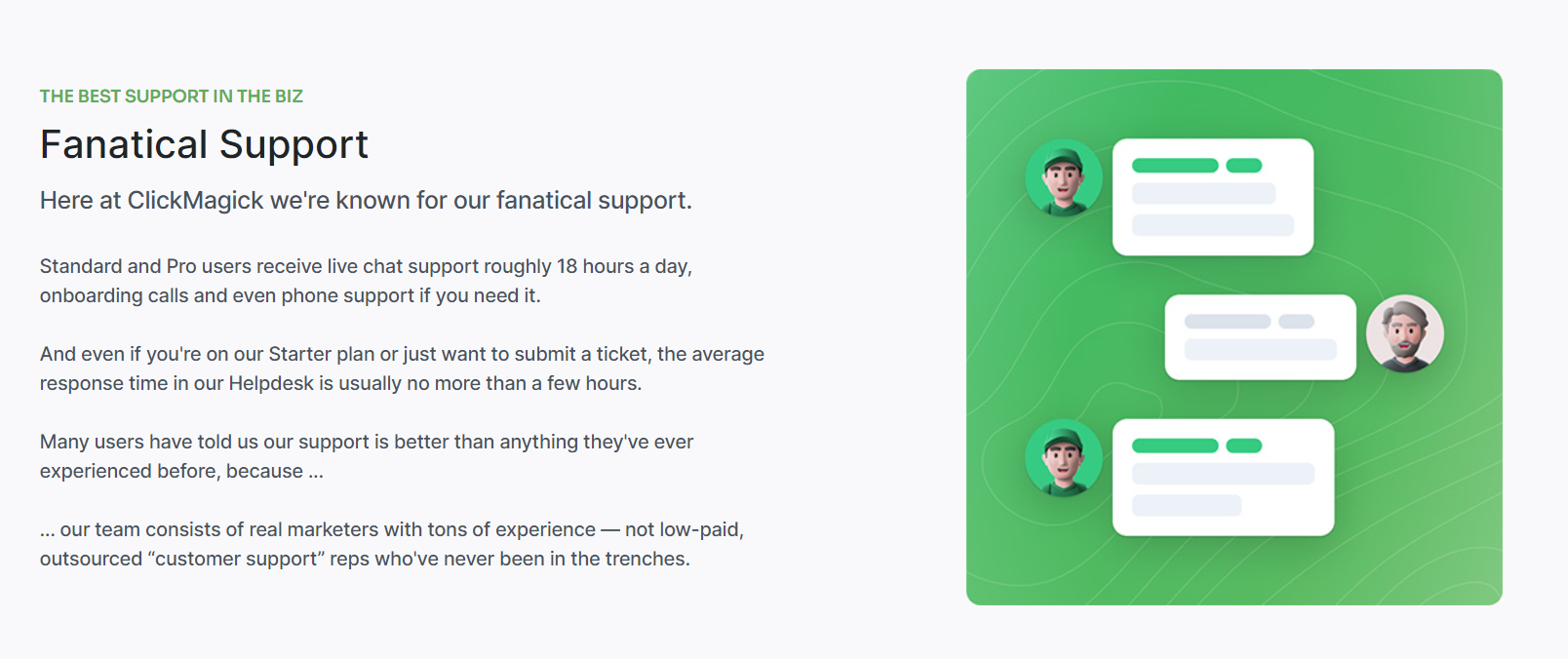Select the bottom chat bubble card
This screenshot has height=659, width=1568.
tap(1223, 478)
